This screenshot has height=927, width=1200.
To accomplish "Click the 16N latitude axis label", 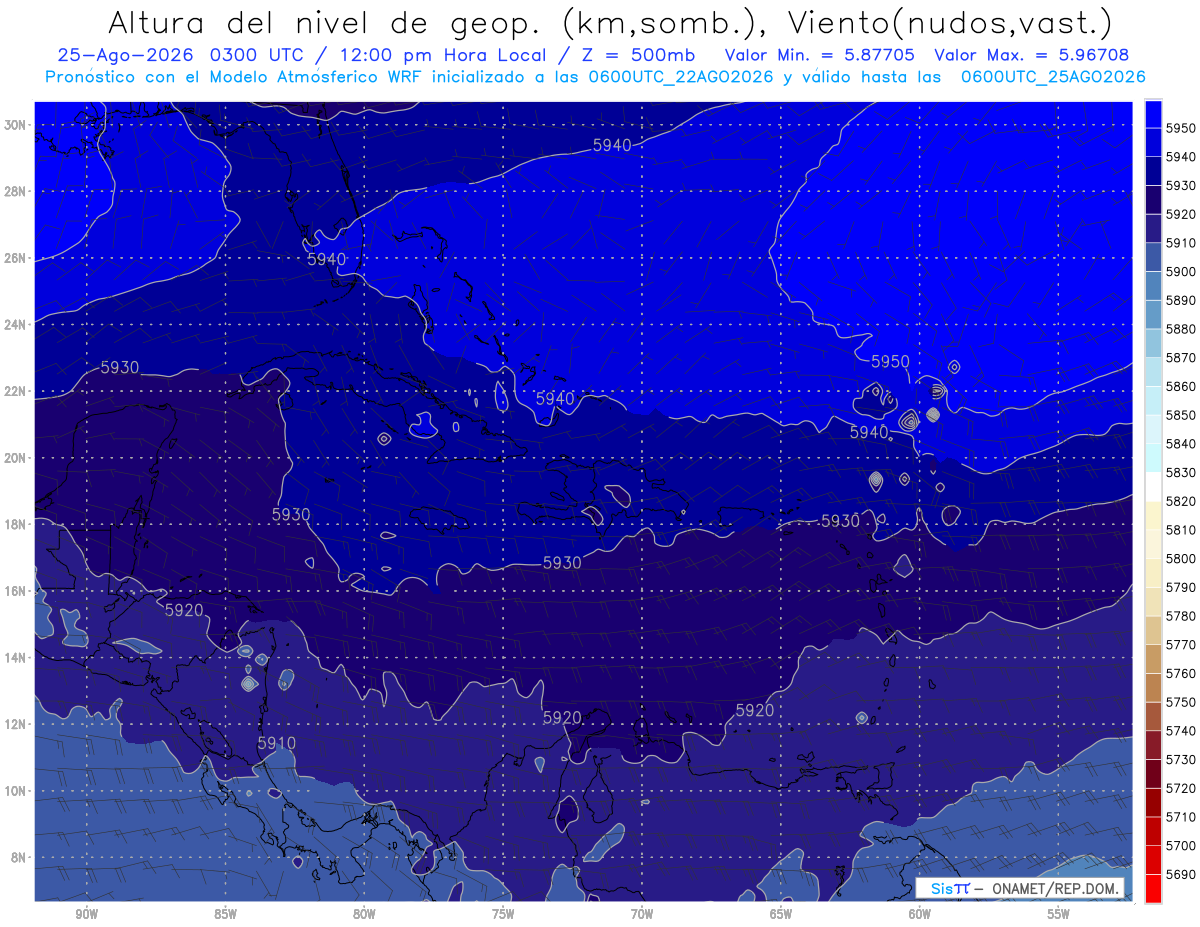I will point(17,591).
